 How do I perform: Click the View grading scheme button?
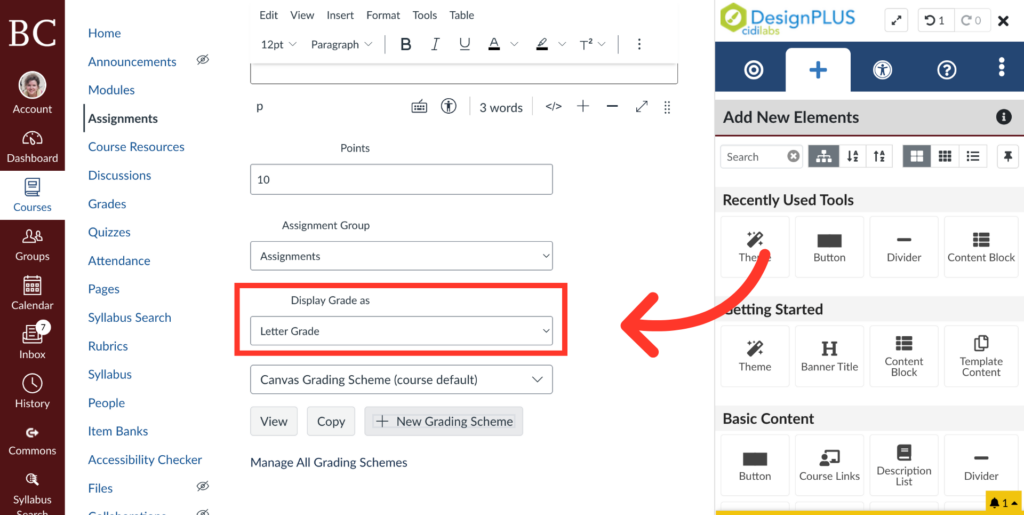[x=274, y=422]
